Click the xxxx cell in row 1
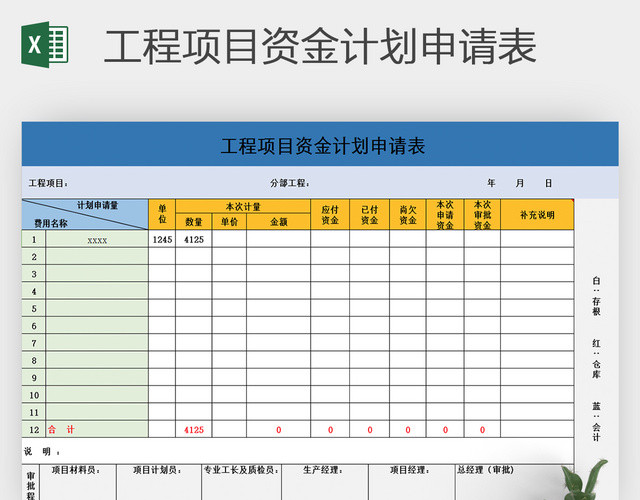The height and width of the screenshot is (500, 640). pyautogui.click(x=97, y=240)
